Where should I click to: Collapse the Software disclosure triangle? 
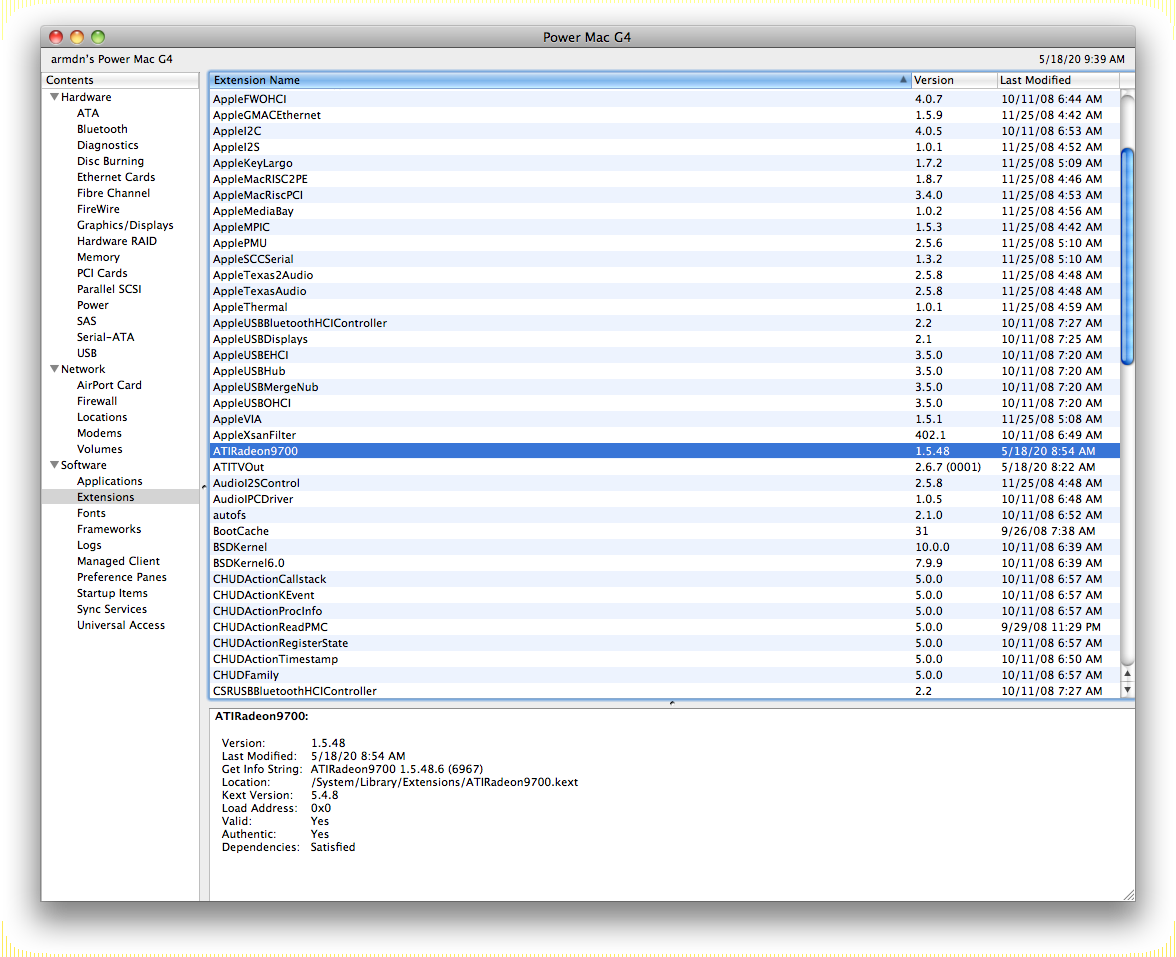coord(54,465)
